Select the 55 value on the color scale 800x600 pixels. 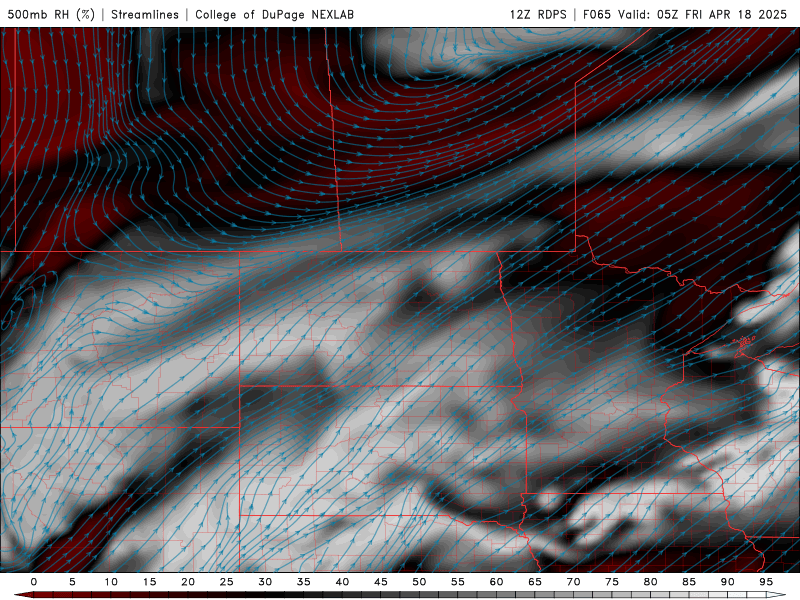458,582
